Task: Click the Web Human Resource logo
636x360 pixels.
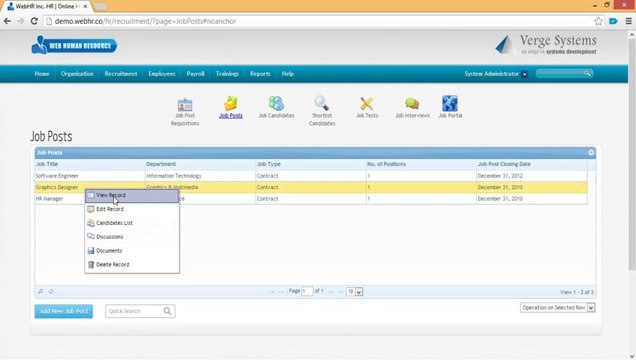Action: [74, 45]
